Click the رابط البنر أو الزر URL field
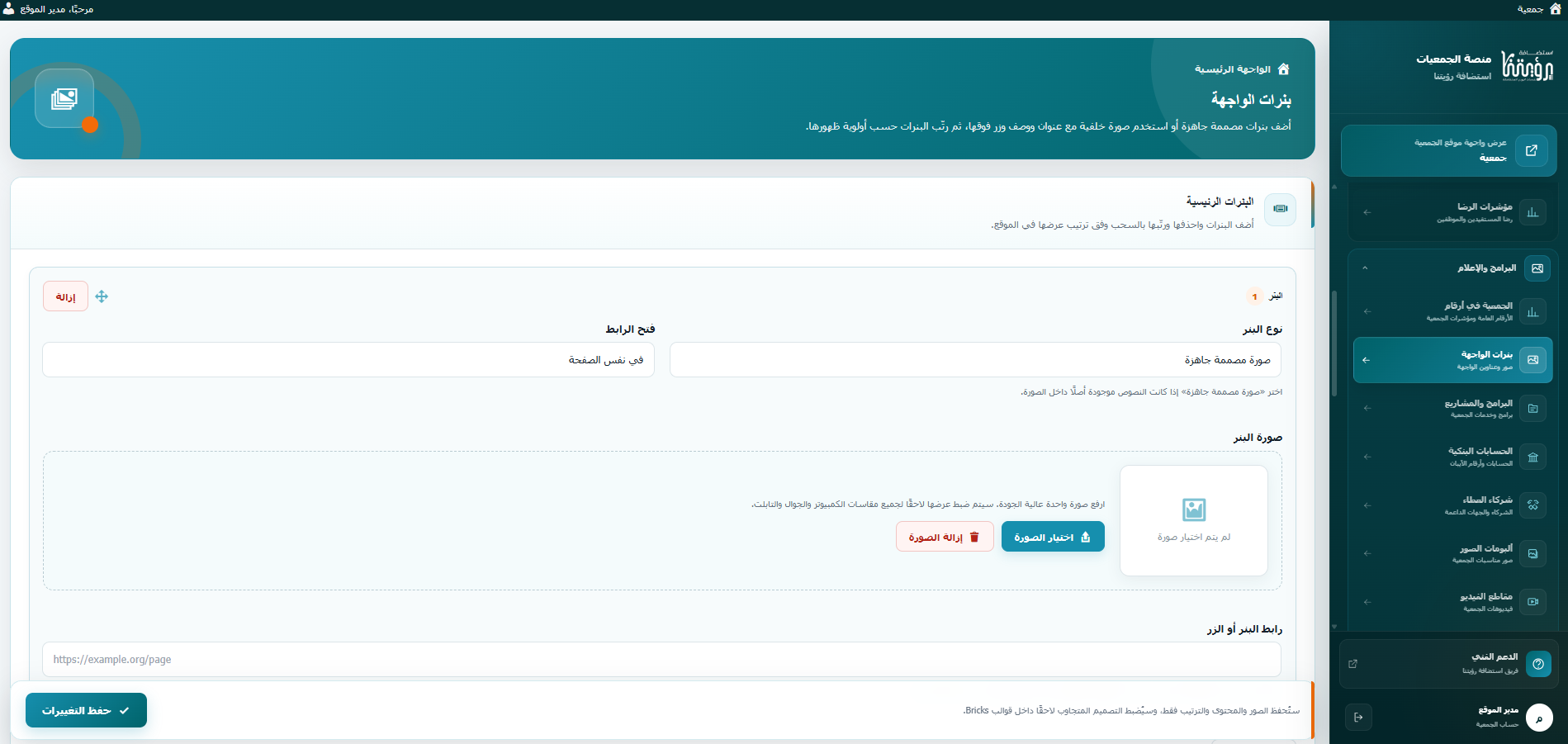 pyautogui.click(x=661, y=660)
